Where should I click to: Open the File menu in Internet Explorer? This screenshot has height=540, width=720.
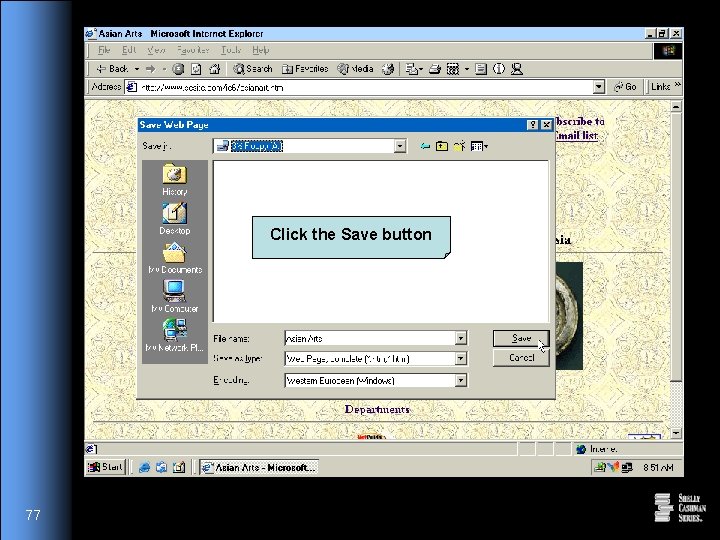104,50
